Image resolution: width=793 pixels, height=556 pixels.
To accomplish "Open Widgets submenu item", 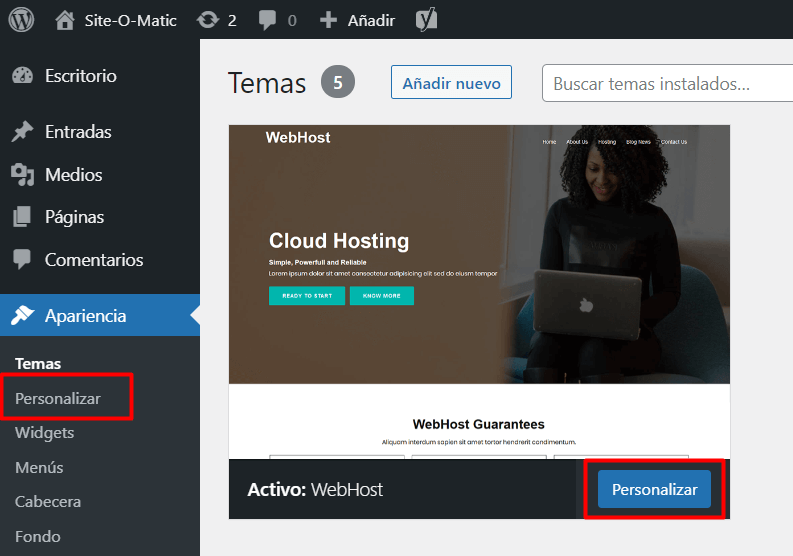I will point(45,433).
